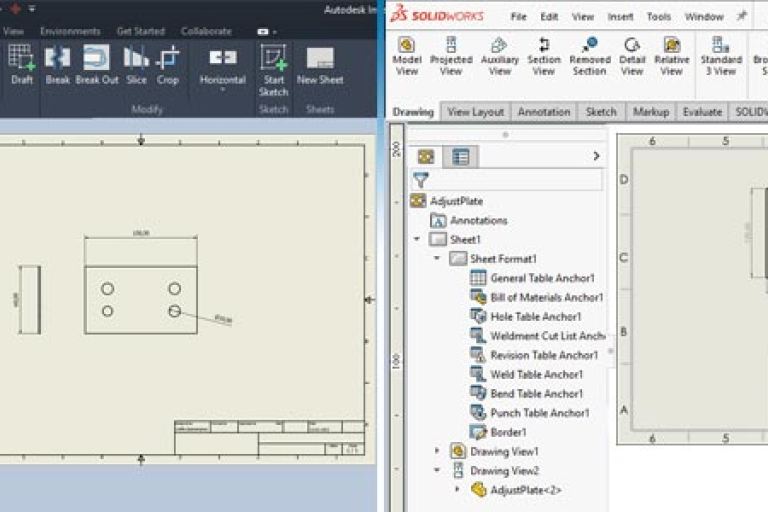Collapse the Sheet1 tree node
768x512 pixels.
417,240
